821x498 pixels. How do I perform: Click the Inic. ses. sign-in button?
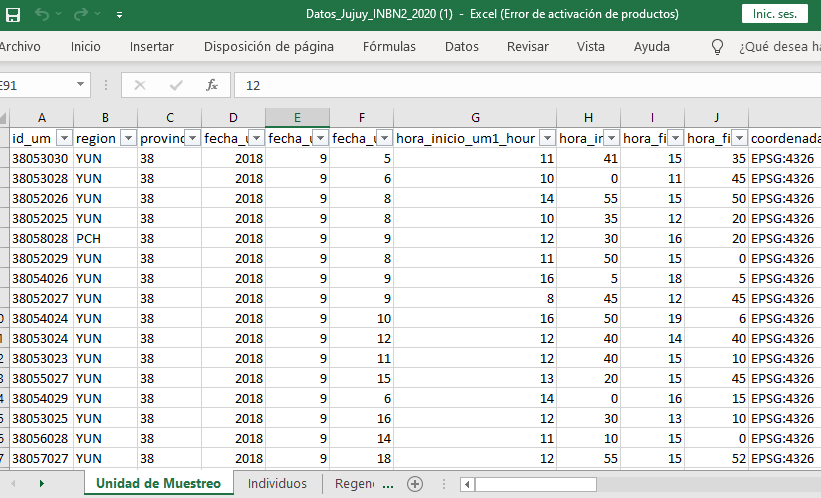click(x=774, y=15)
